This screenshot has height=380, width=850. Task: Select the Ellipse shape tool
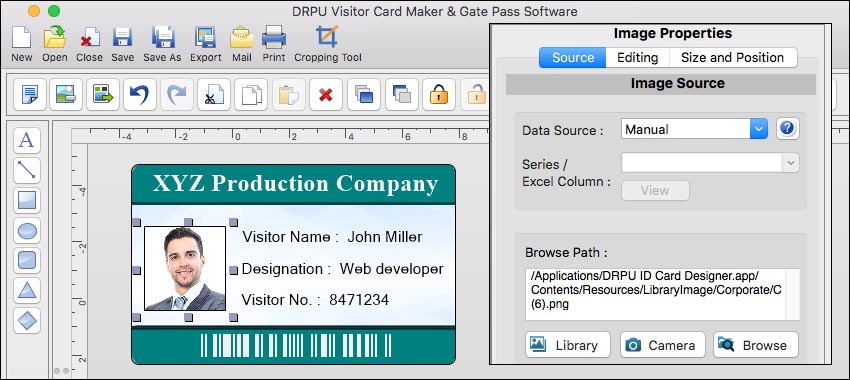click(x=27, y=231)
